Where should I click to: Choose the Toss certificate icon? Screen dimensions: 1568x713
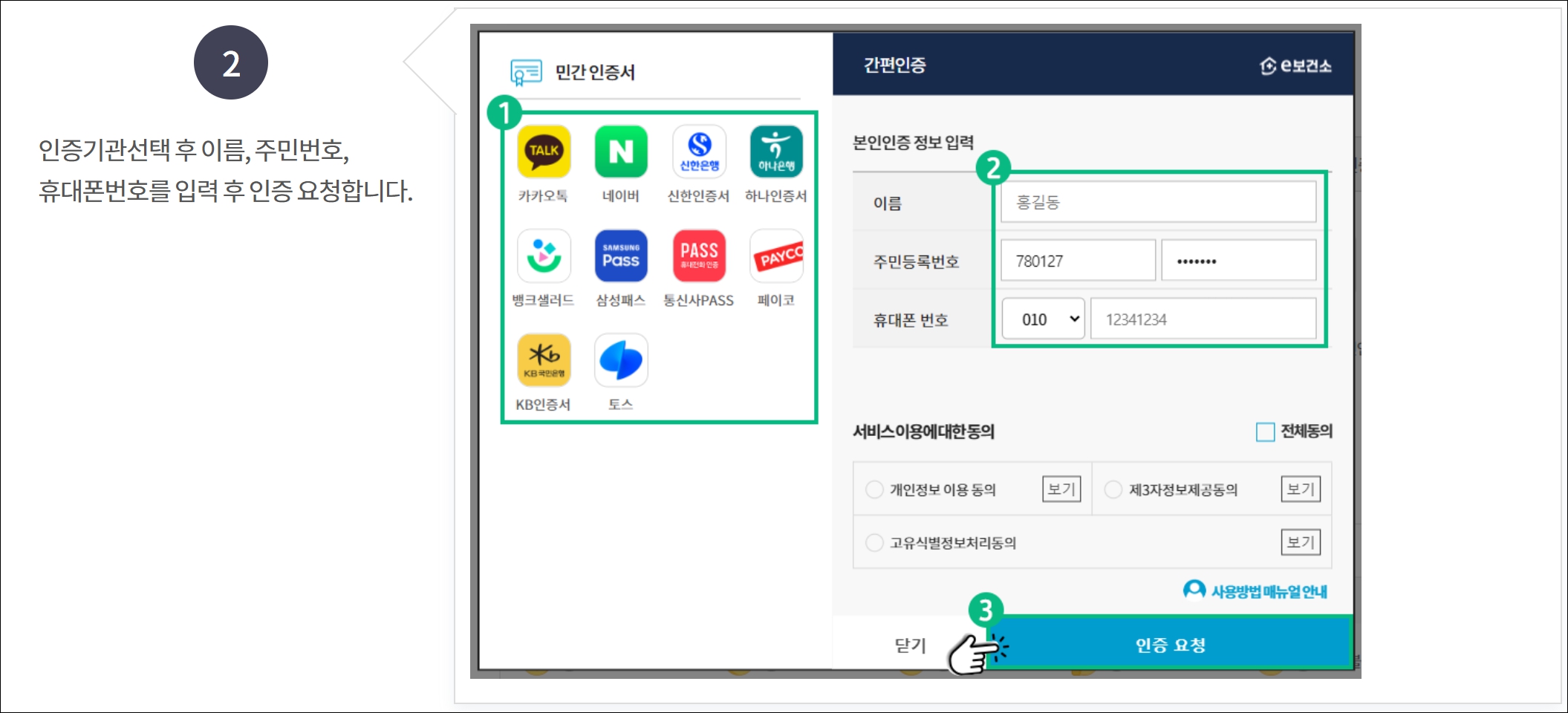coord(621,360)
